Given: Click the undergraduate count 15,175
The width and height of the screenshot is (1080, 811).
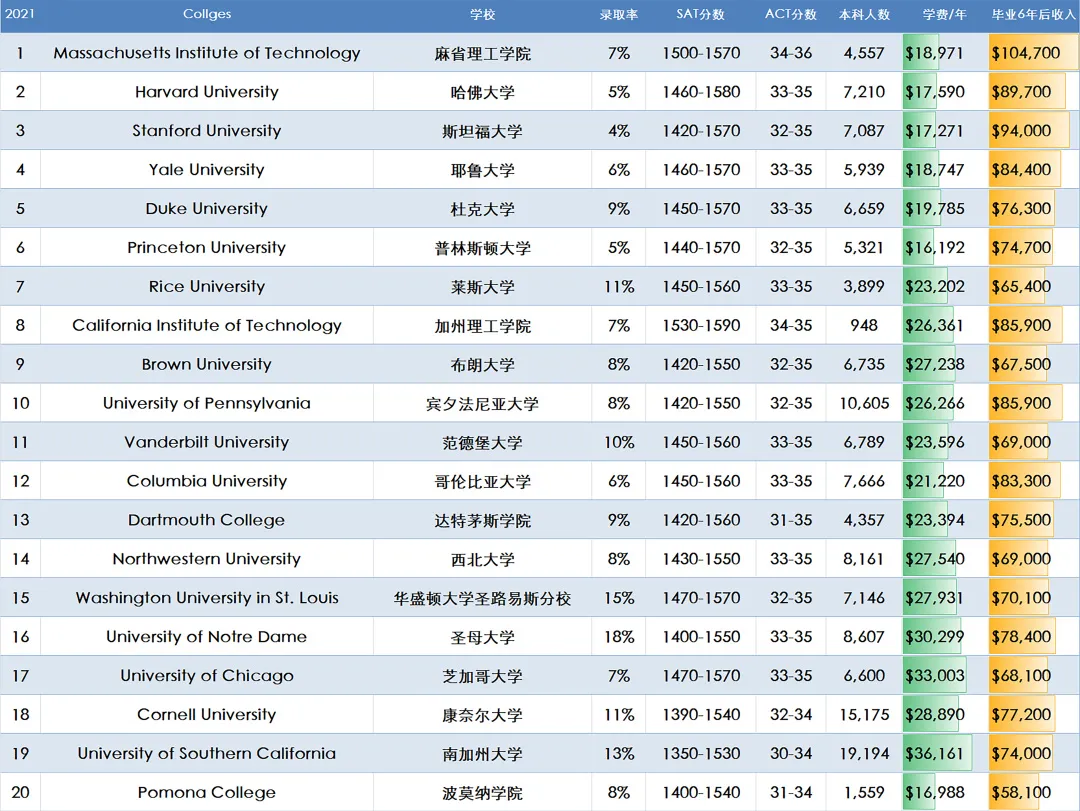Looking at the screenshot, I should click(864, 715).
